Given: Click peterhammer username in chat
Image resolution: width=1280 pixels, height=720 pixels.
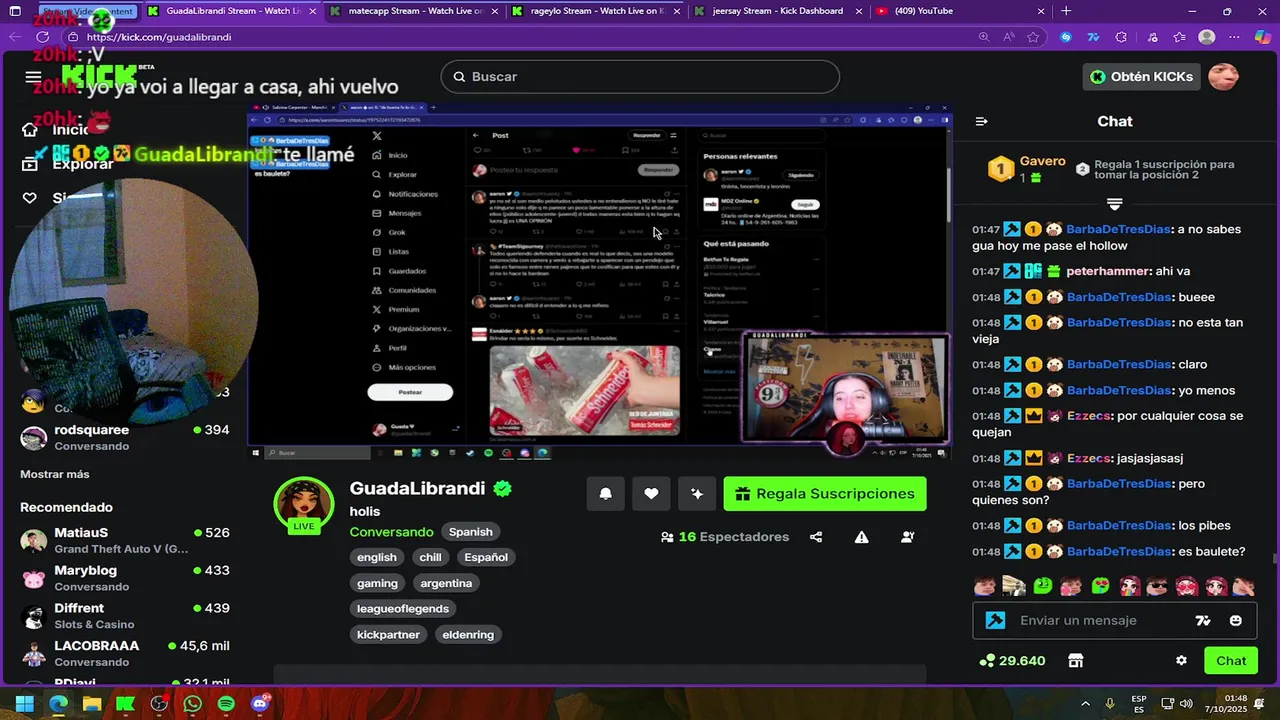Looking at the screenshot, I should pyautogui.click(x=1108, y=271).
